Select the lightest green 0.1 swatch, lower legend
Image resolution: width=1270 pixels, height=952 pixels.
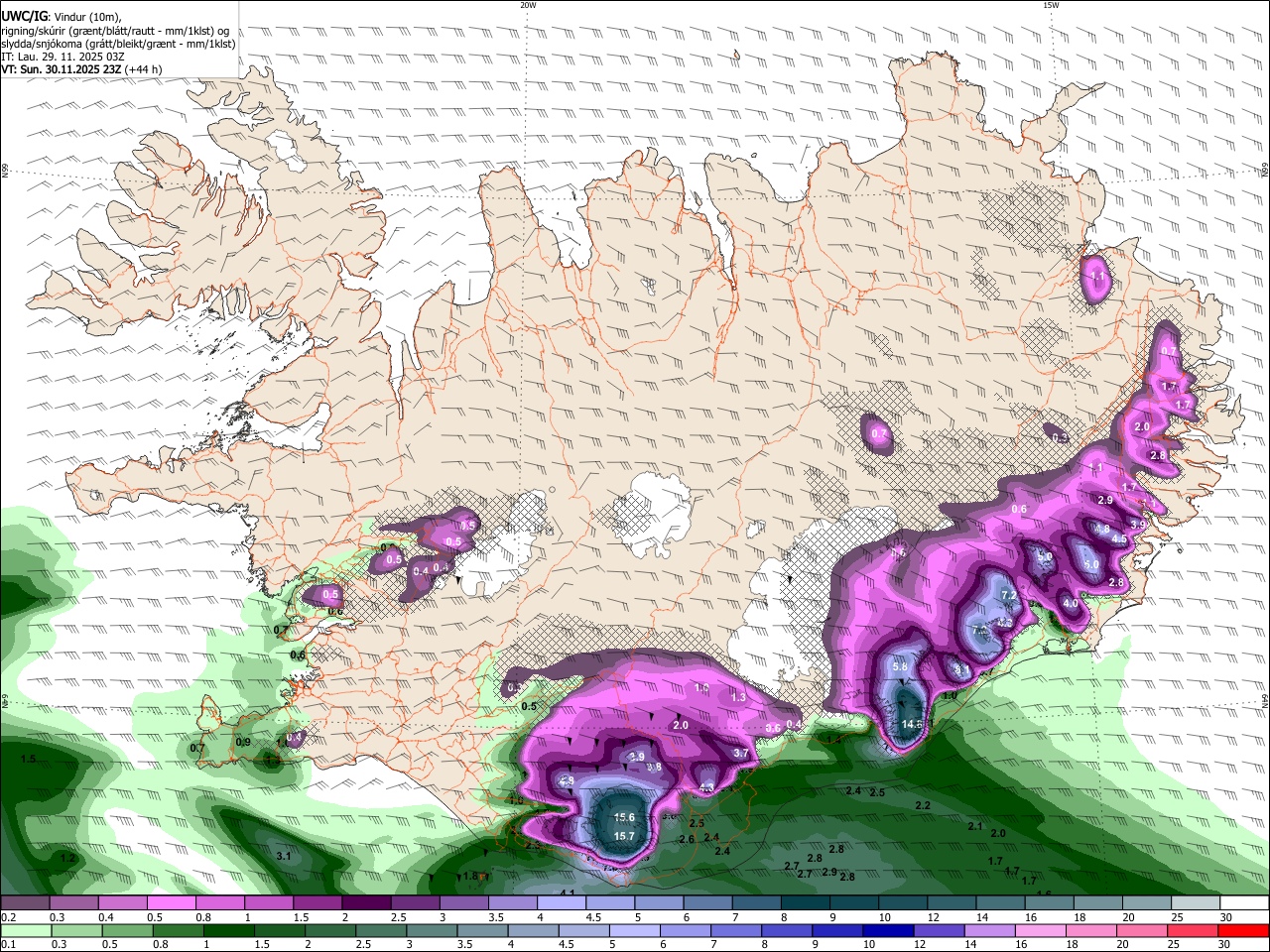[25, 931]
